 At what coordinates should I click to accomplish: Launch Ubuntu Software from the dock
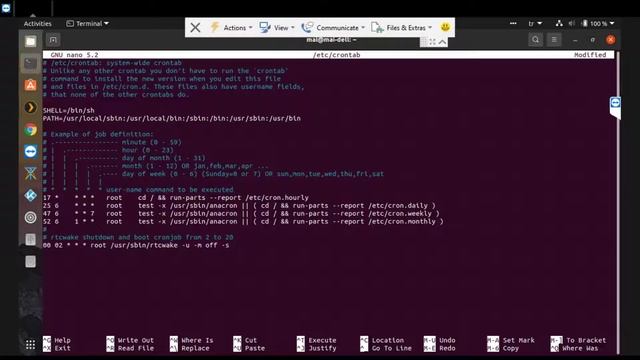click(x=31, y=85)
